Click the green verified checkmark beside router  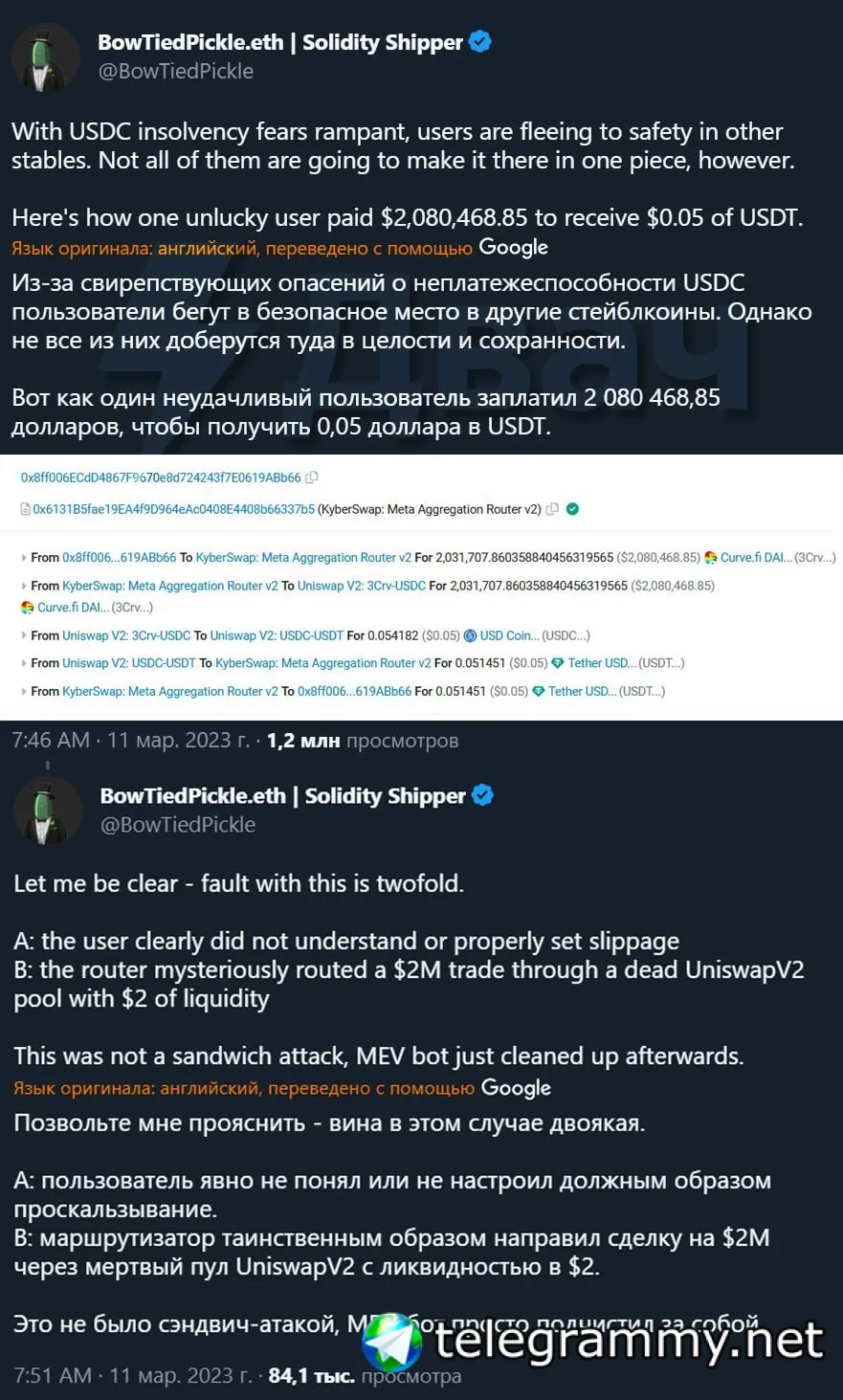pyautogui.click(x=572, y=509)
